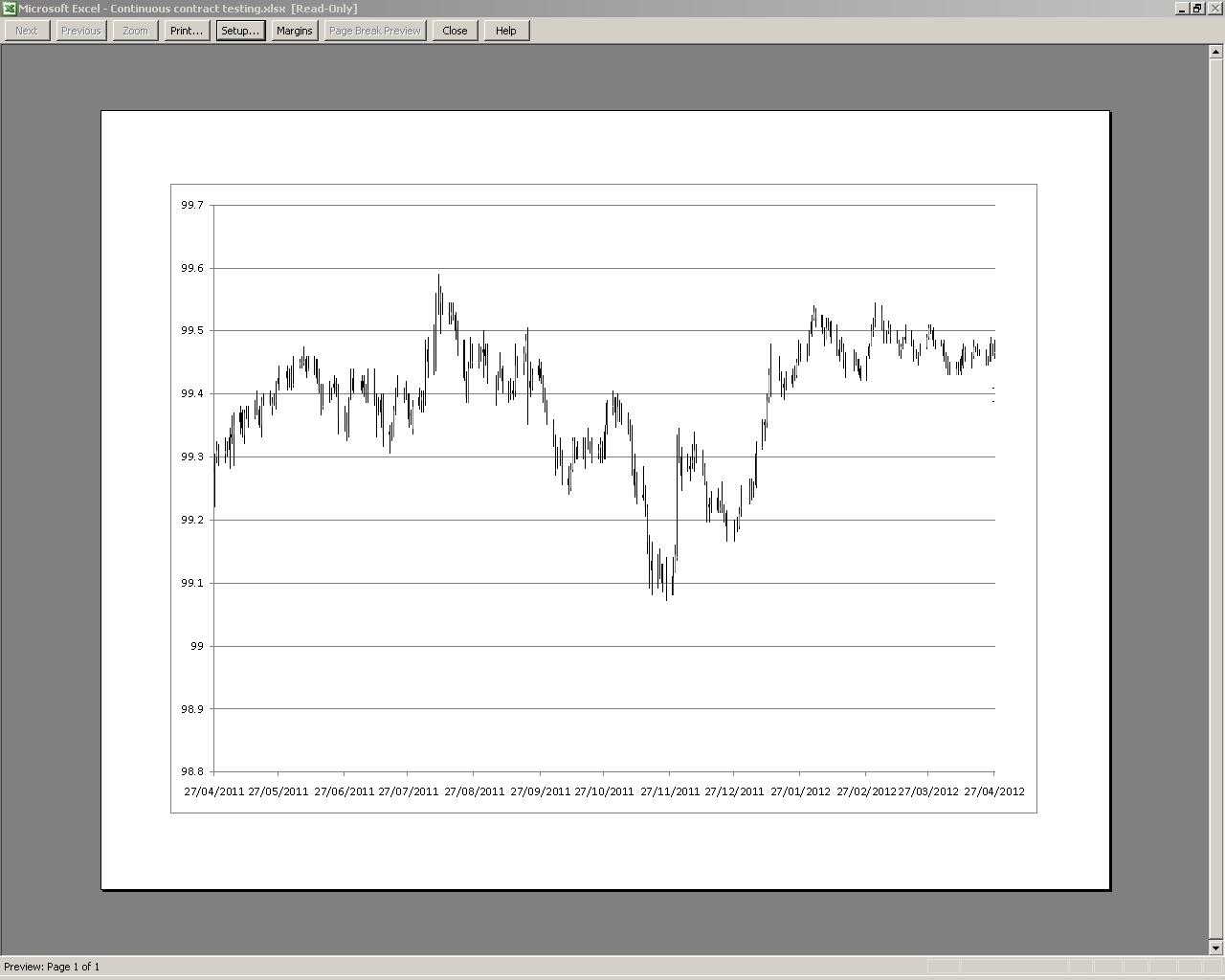
Task: Click the 99.7 axis label
Action: click(x=192, y=205)
